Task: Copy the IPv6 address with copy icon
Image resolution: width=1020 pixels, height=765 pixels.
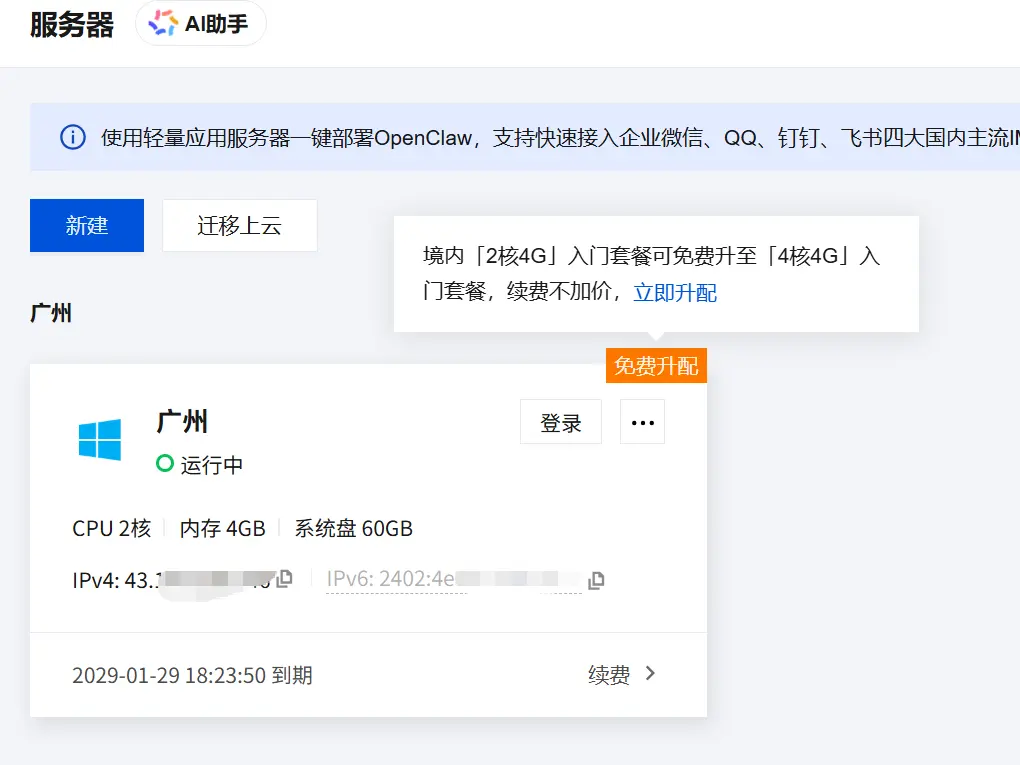Action: click(596, 580)
